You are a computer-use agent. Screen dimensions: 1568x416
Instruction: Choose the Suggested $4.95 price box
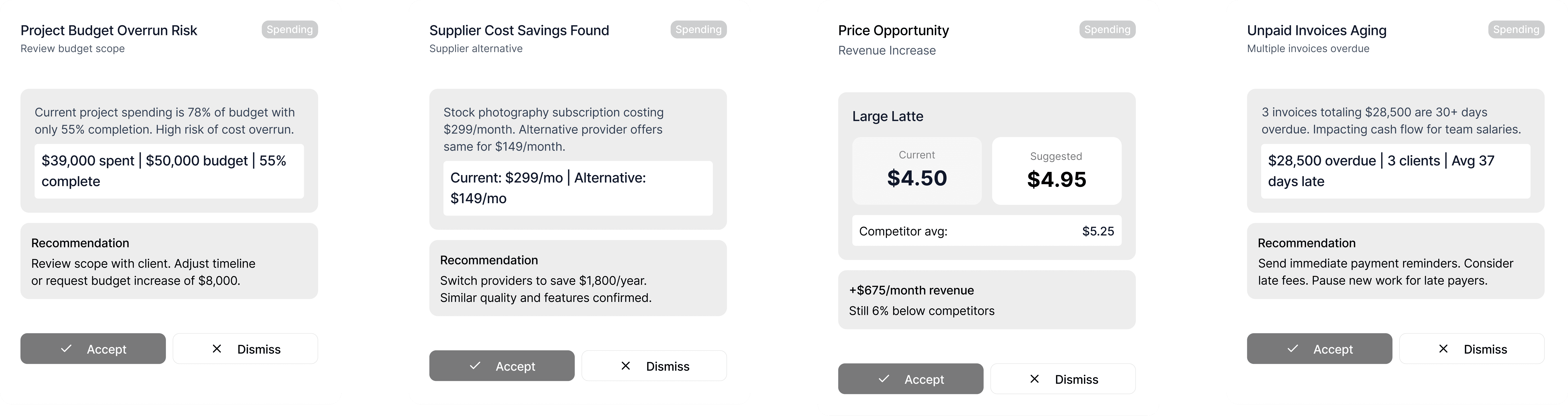(1057, 171)
